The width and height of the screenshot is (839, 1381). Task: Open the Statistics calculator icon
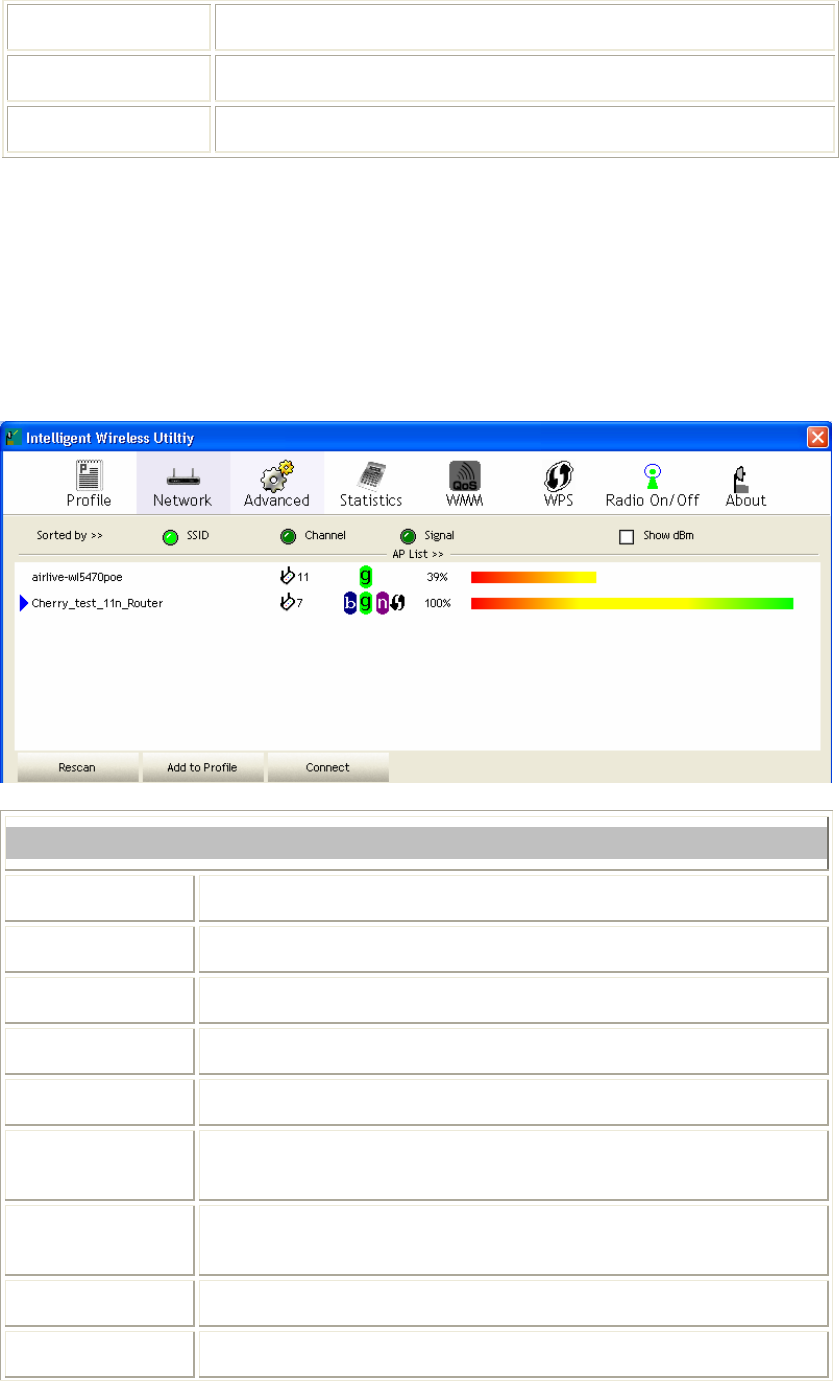pyautogui.click(x=371, y=474)
